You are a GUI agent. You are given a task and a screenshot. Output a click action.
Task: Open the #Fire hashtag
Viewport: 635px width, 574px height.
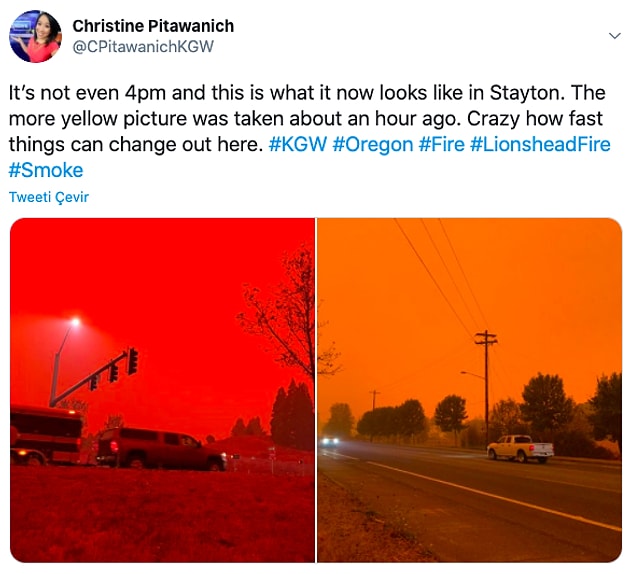point(441,145)
